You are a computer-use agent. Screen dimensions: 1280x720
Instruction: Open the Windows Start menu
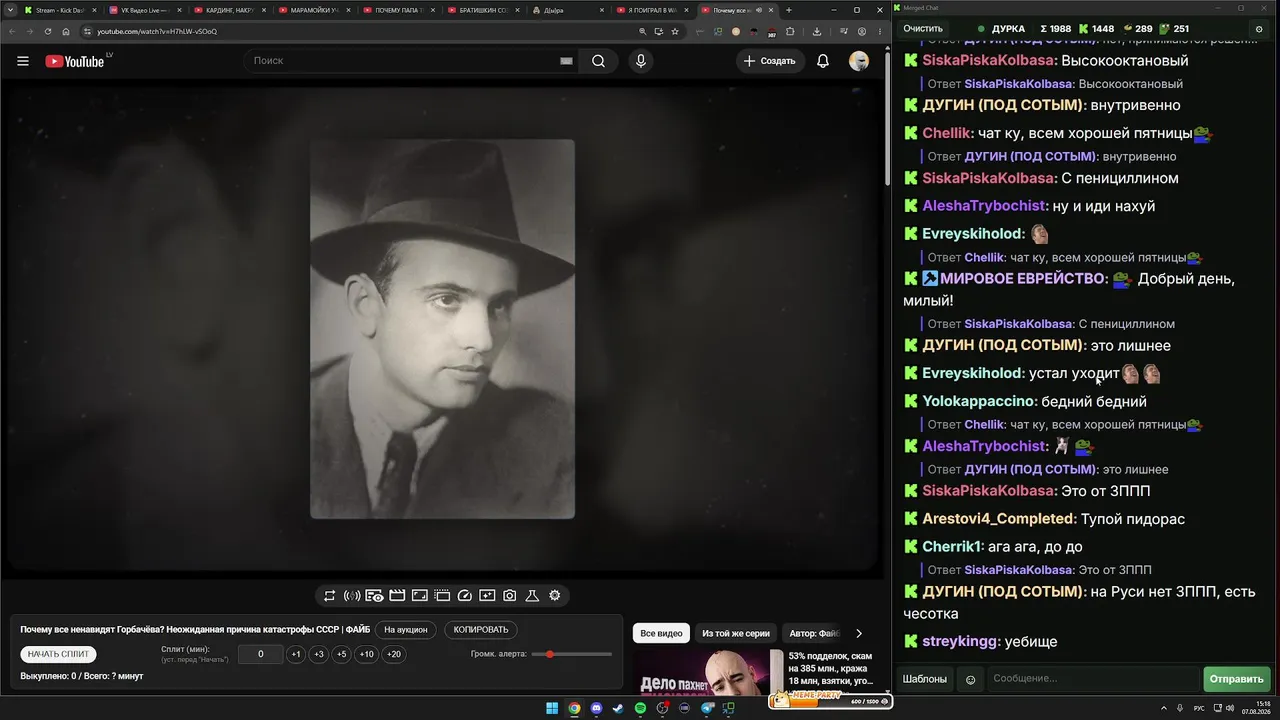pos(552,709)
